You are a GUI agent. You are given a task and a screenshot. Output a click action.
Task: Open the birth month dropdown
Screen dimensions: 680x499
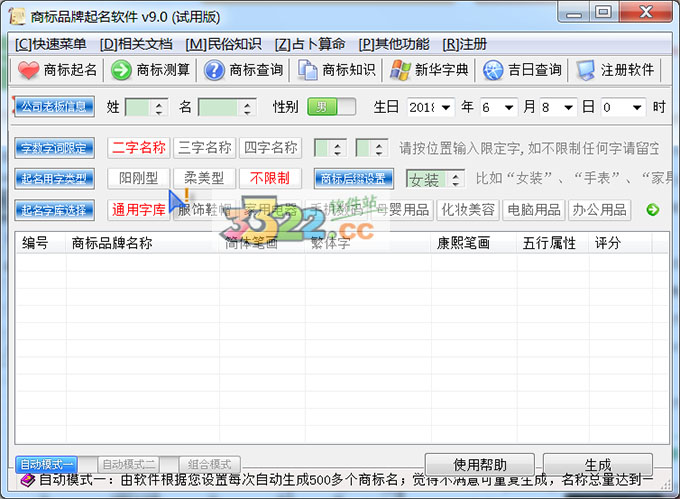(509, 107)
